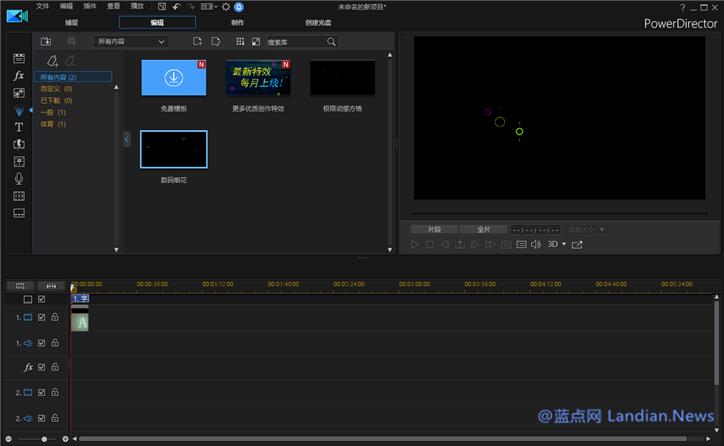Collapse the category panel with left arrow
Image resolution: width=724 pixels, height=446 pixels.
(126, 139)
